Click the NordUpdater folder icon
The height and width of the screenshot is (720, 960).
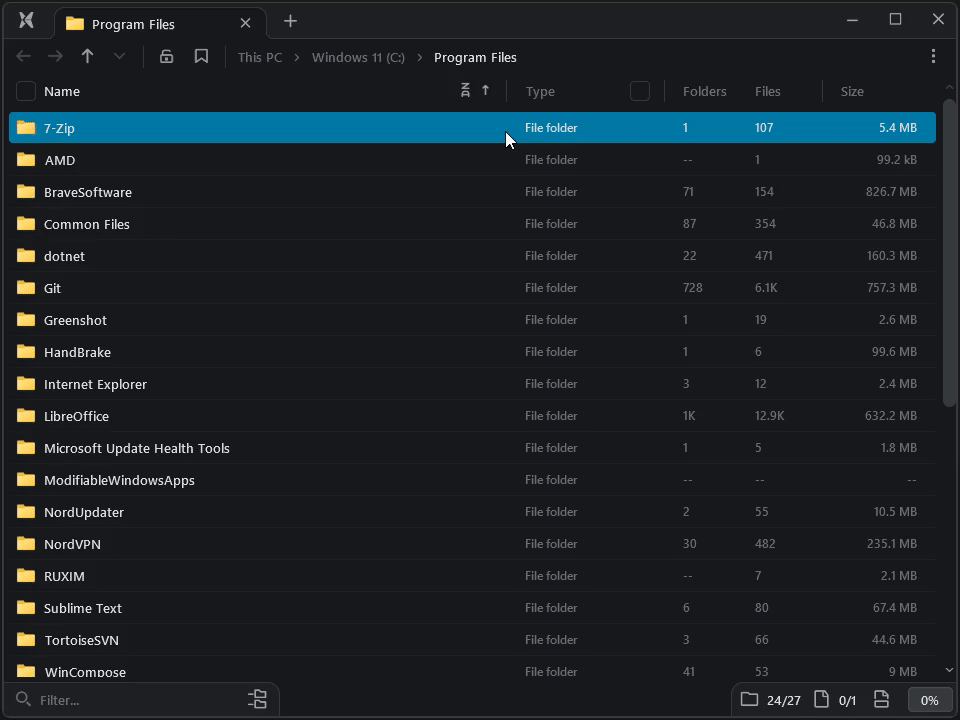[x=26, y=512]
